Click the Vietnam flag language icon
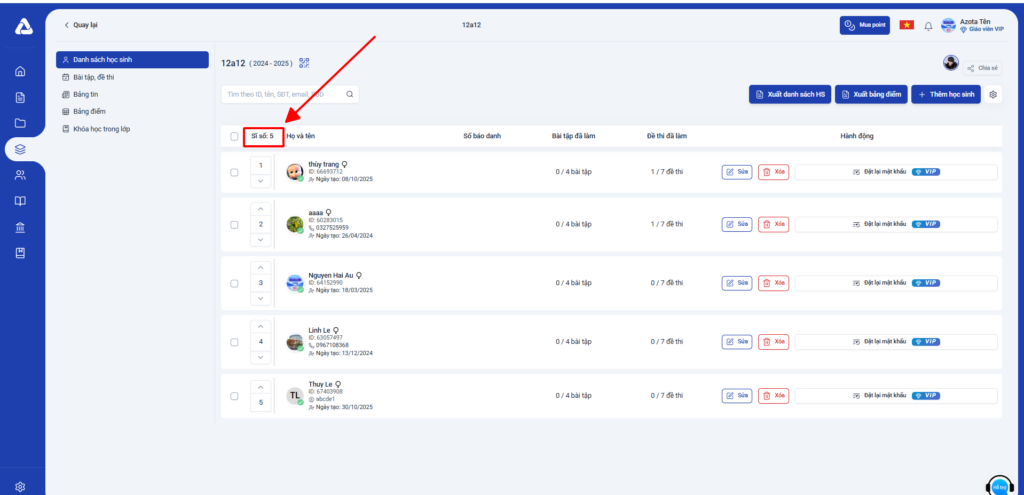The width and height of the screenshot is (1024, 495). (906, 25)
